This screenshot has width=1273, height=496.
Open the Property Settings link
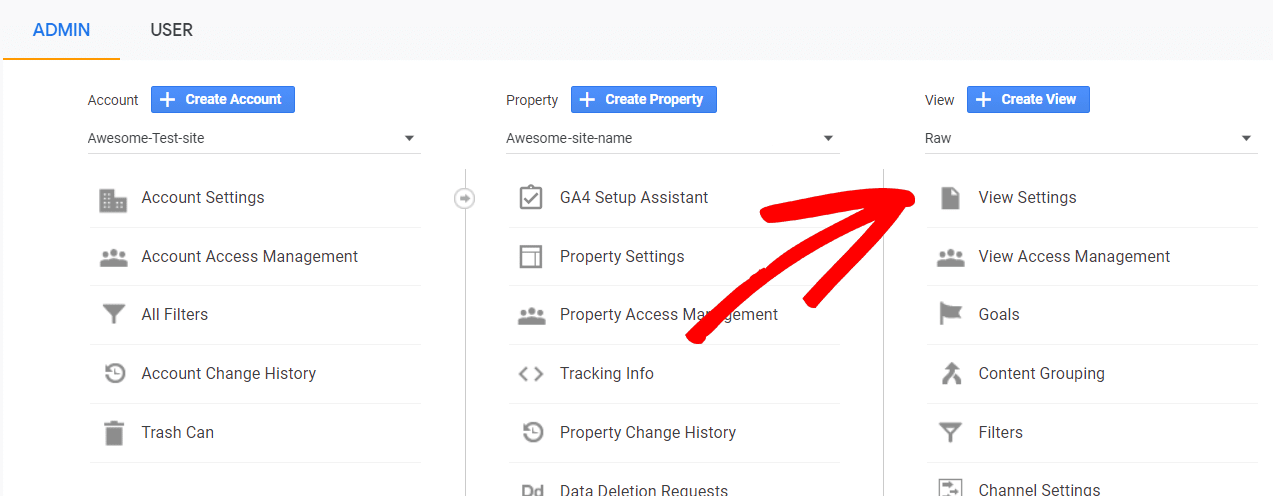pos(622,257)
